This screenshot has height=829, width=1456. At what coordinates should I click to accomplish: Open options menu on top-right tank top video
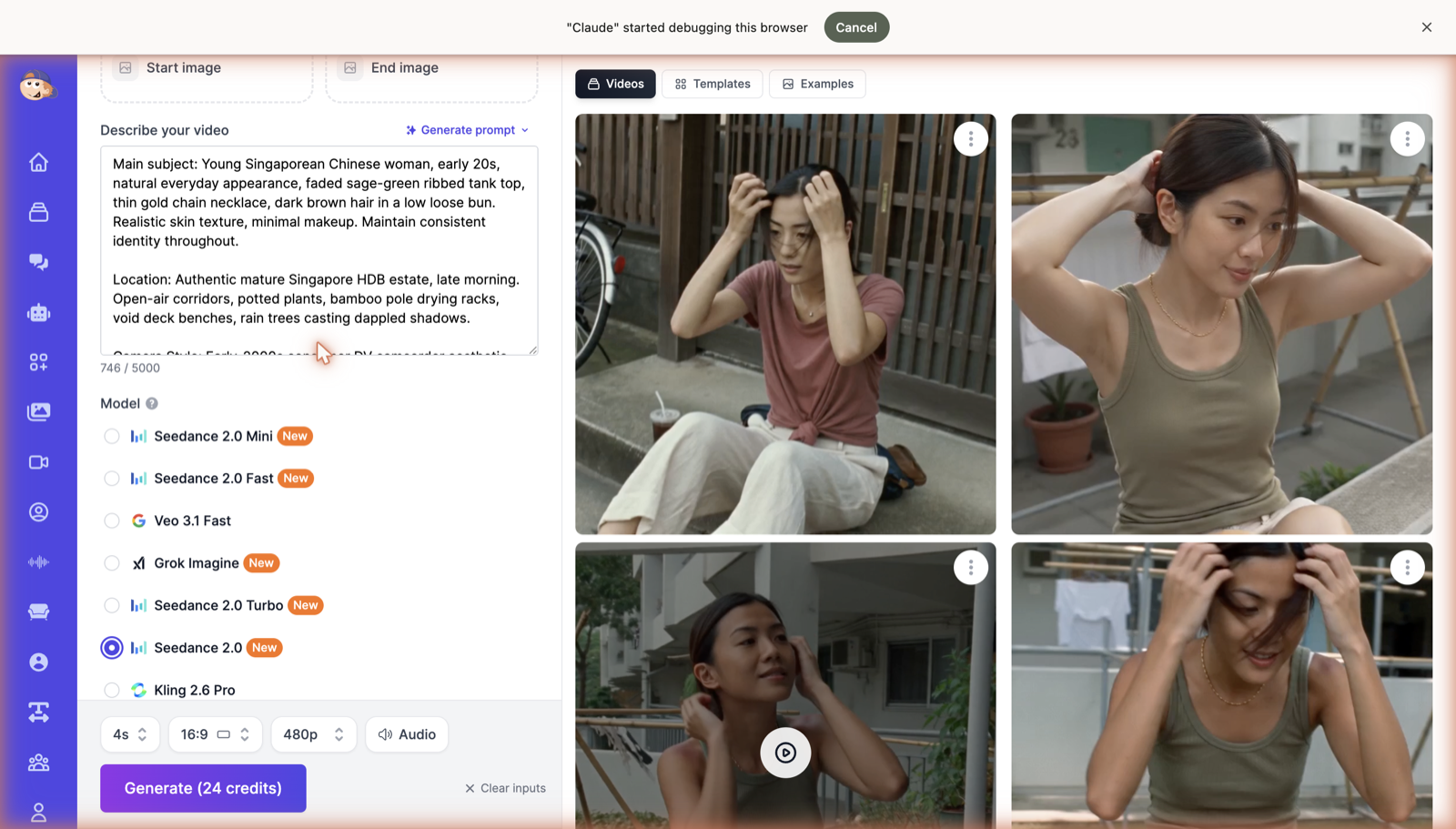point(1407,139)
